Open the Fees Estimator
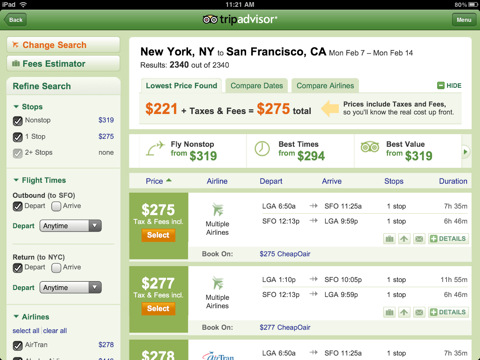The image size is (480, 360). [63, 64]
